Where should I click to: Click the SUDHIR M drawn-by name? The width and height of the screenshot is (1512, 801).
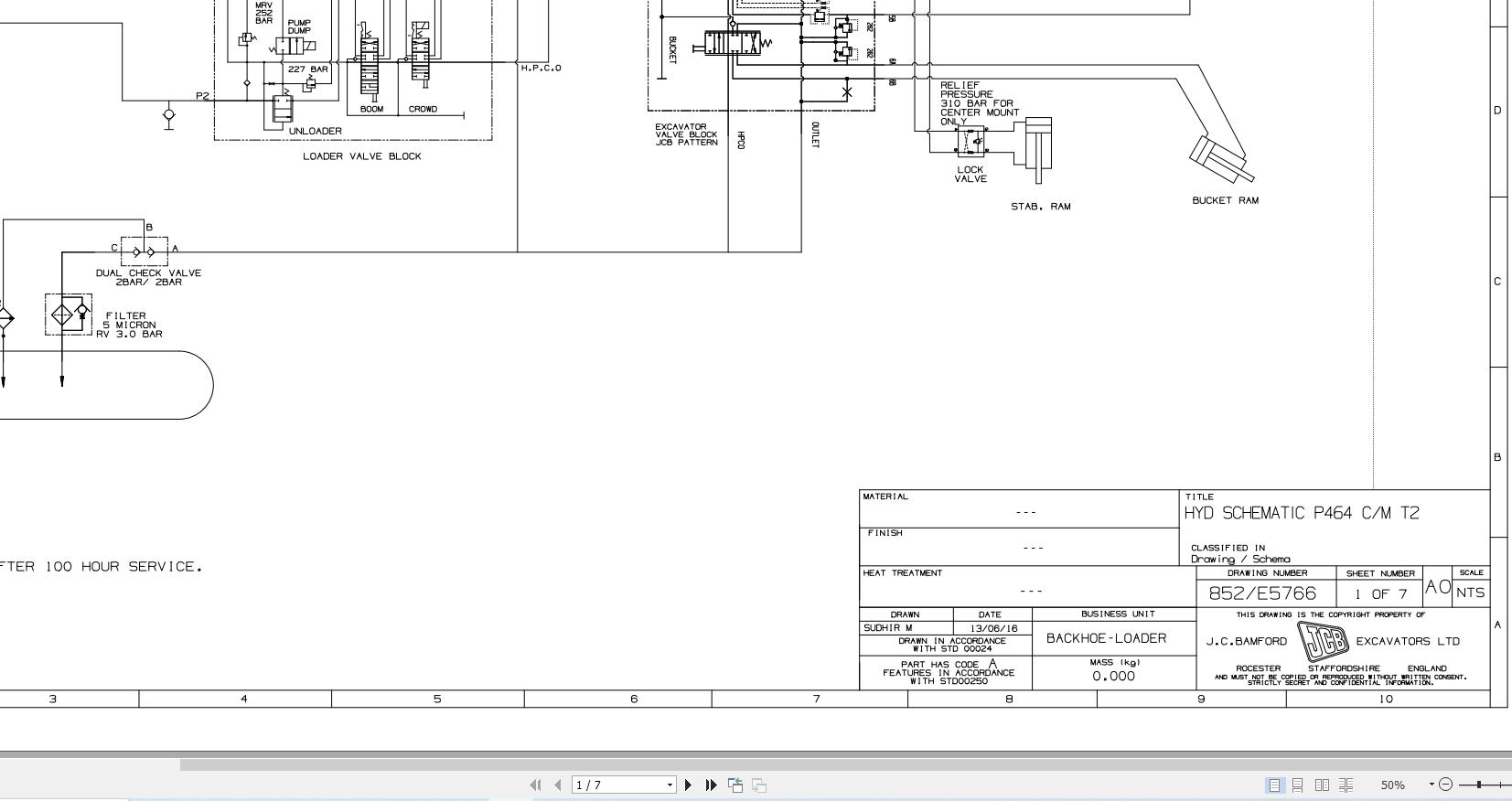[x=888, y=628]
